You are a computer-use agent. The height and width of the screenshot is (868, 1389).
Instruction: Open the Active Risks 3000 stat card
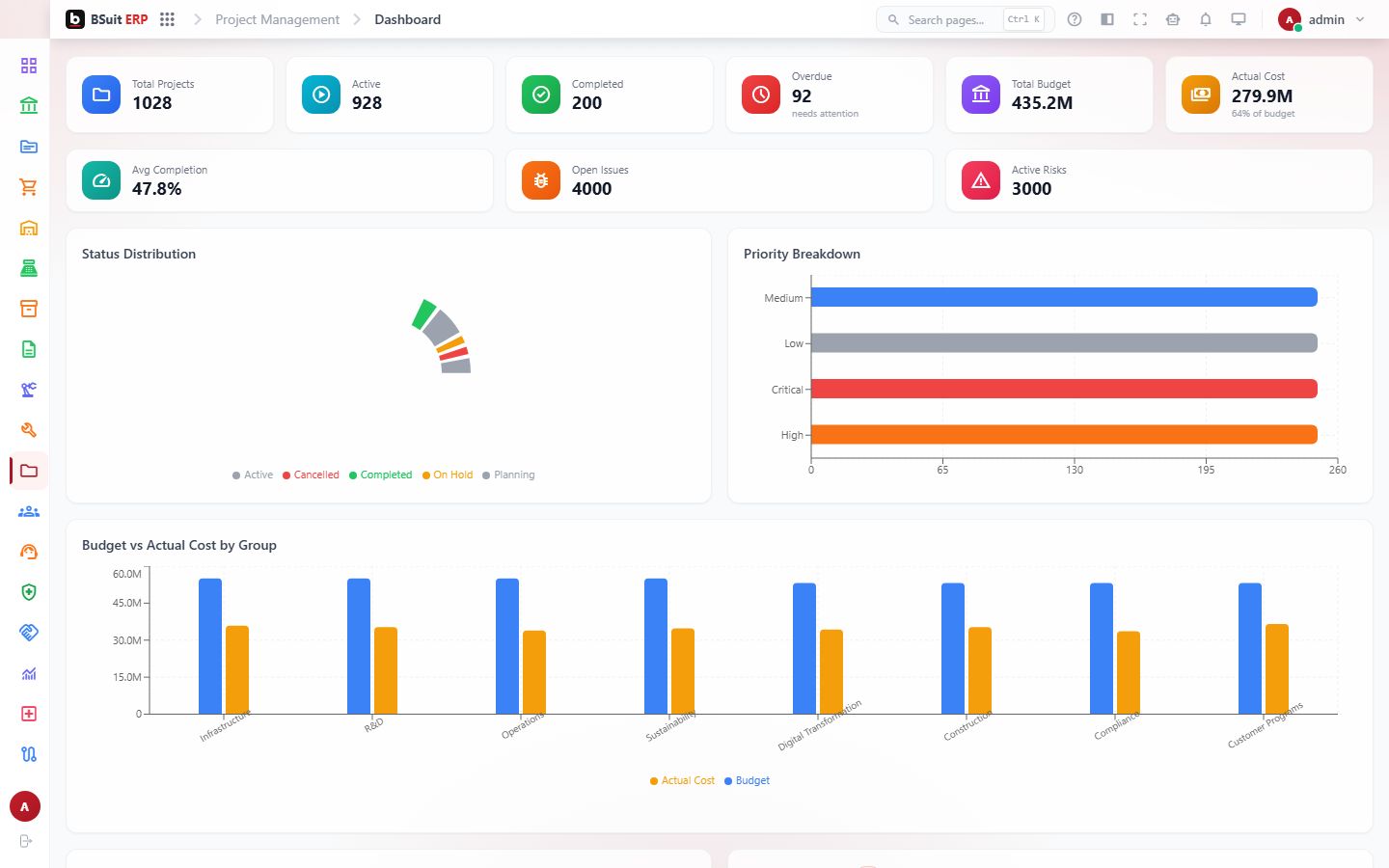coord(1159,180)
